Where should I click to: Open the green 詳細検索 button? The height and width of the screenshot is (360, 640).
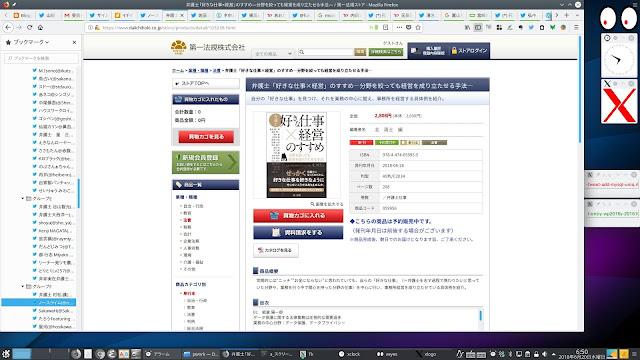pyautogui.click(x=386, y=52)
